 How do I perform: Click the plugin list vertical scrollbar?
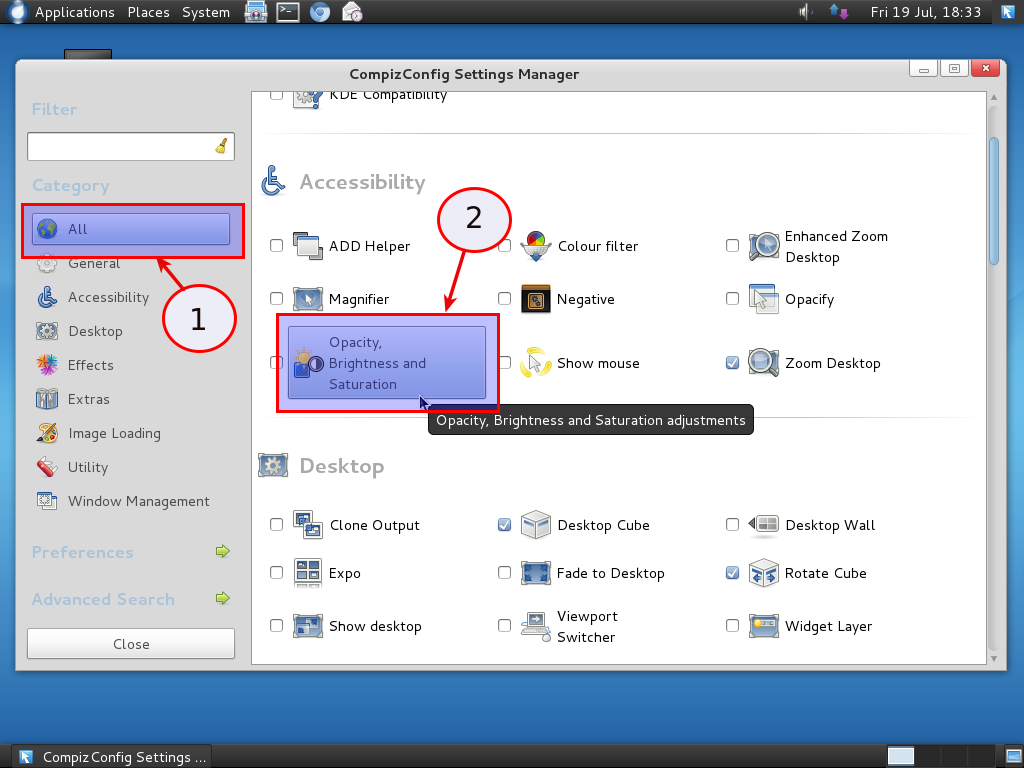click(994, 200)
